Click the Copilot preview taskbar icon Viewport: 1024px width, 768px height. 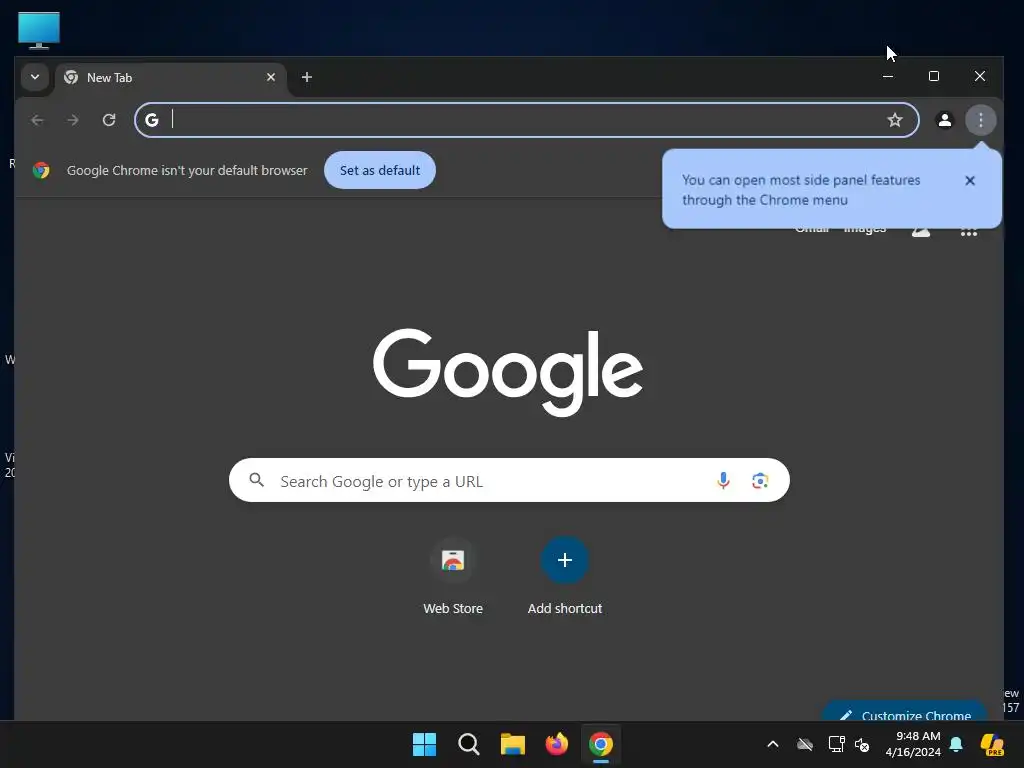(x=992, y=744)
